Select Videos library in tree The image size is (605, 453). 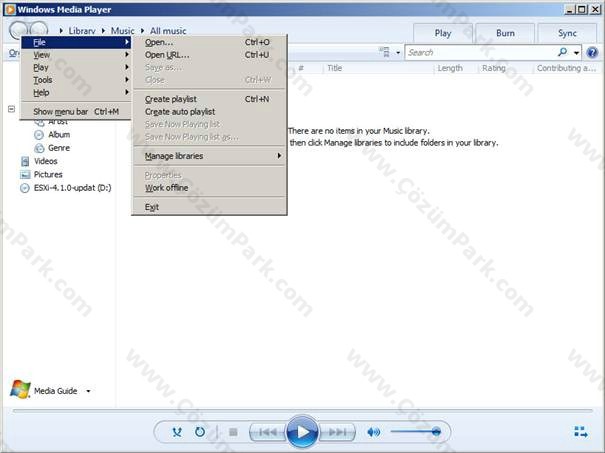click(x=46, y=161)
